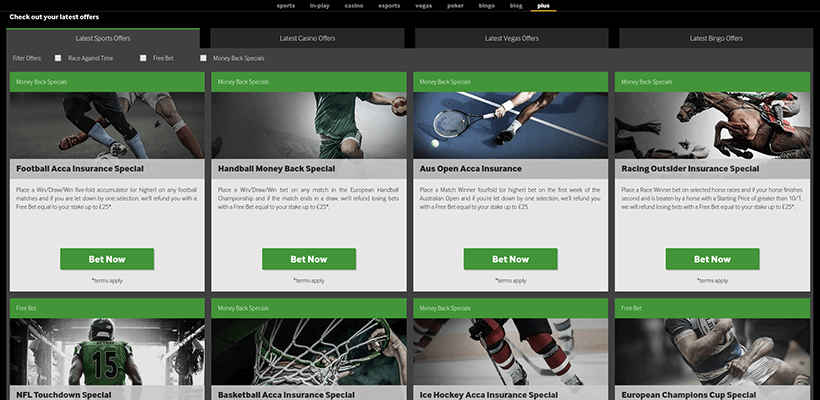Click the football players offer image
Image resolution: width=820 pixels, height=400 pixels.
[x=107, y=125]
